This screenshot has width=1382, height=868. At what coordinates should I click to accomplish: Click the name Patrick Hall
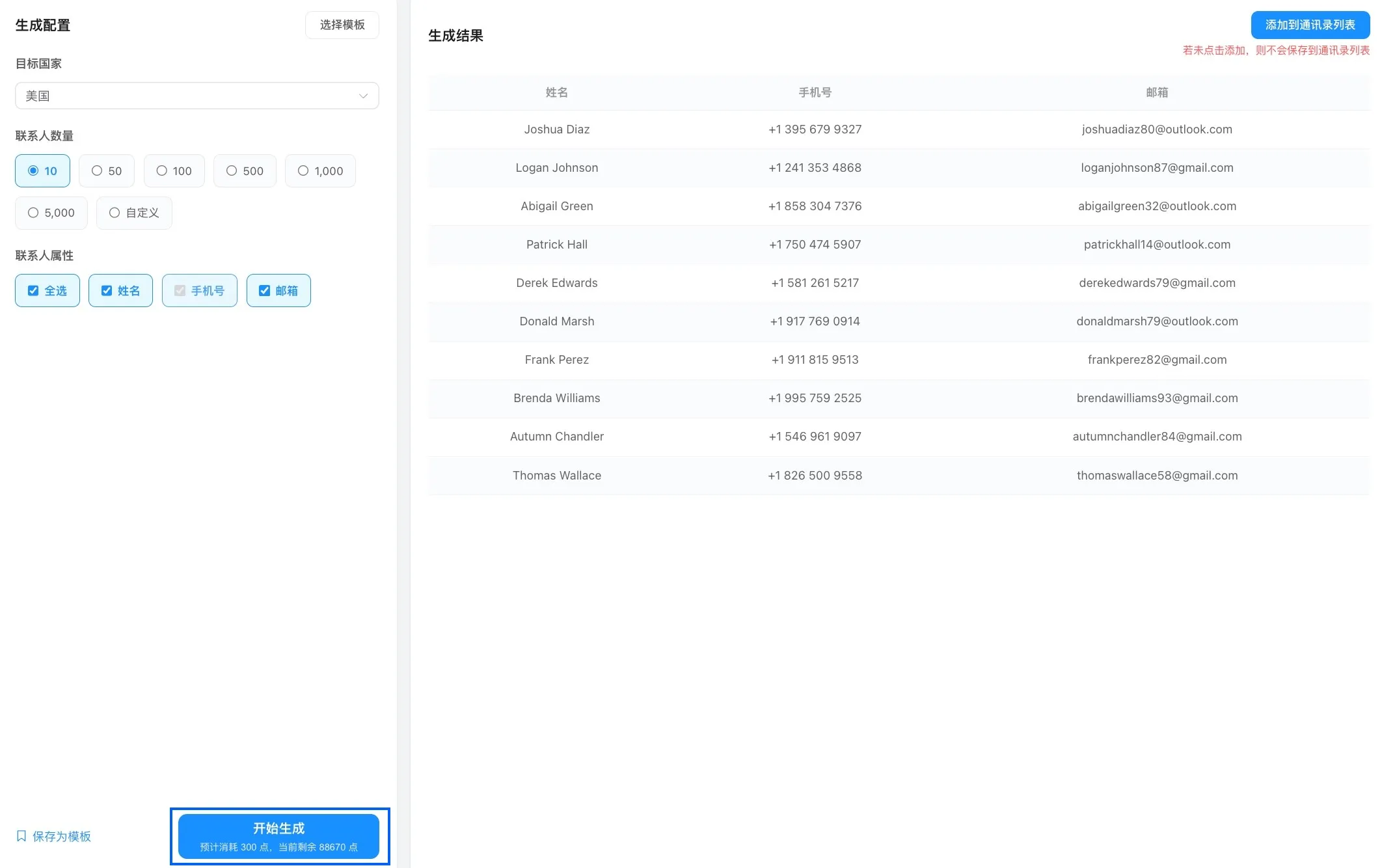pos(557,244)
